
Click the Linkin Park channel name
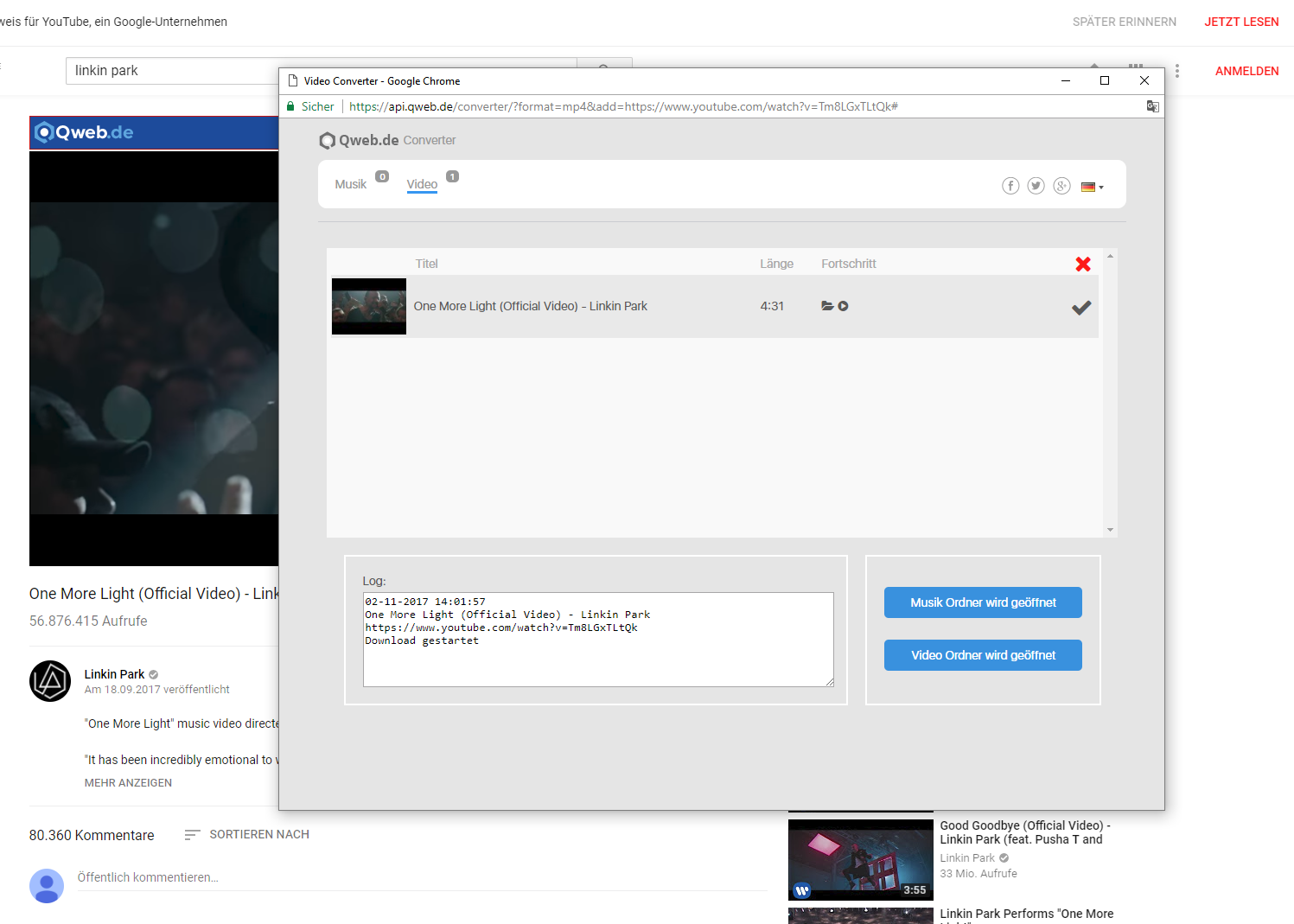(x=114, y=674)
